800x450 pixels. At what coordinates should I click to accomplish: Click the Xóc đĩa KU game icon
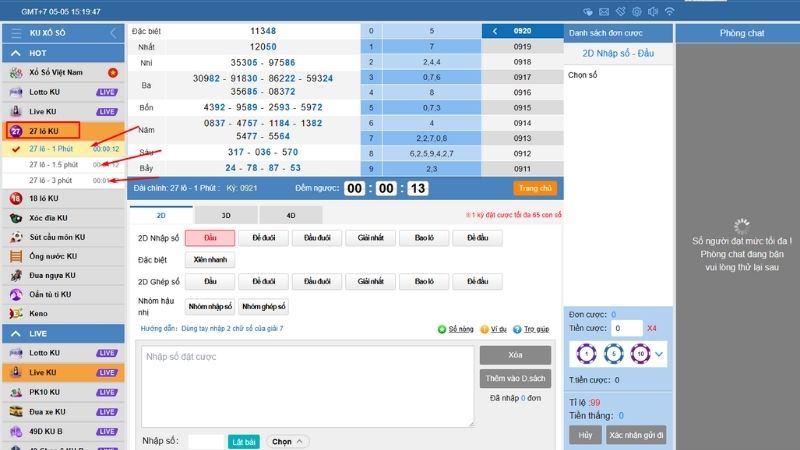tap(16, 217)
